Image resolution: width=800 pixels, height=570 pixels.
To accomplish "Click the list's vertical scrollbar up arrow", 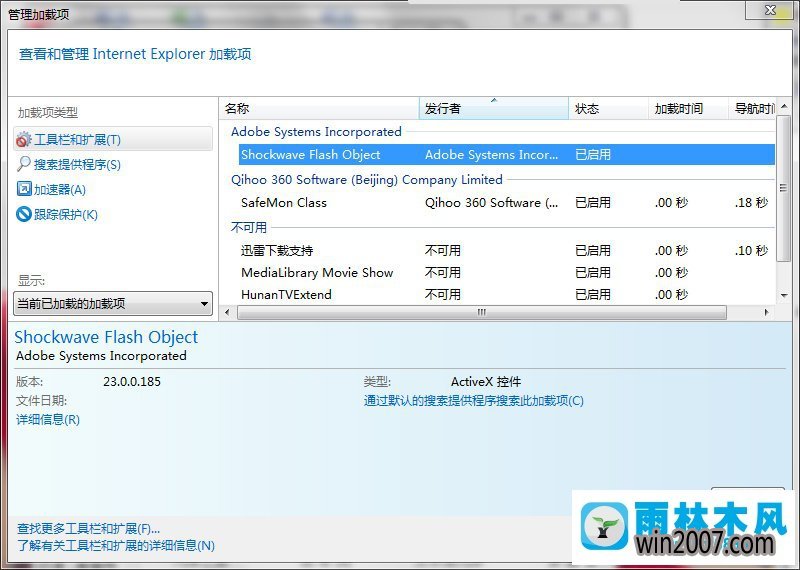I will (x=784, y=107).
